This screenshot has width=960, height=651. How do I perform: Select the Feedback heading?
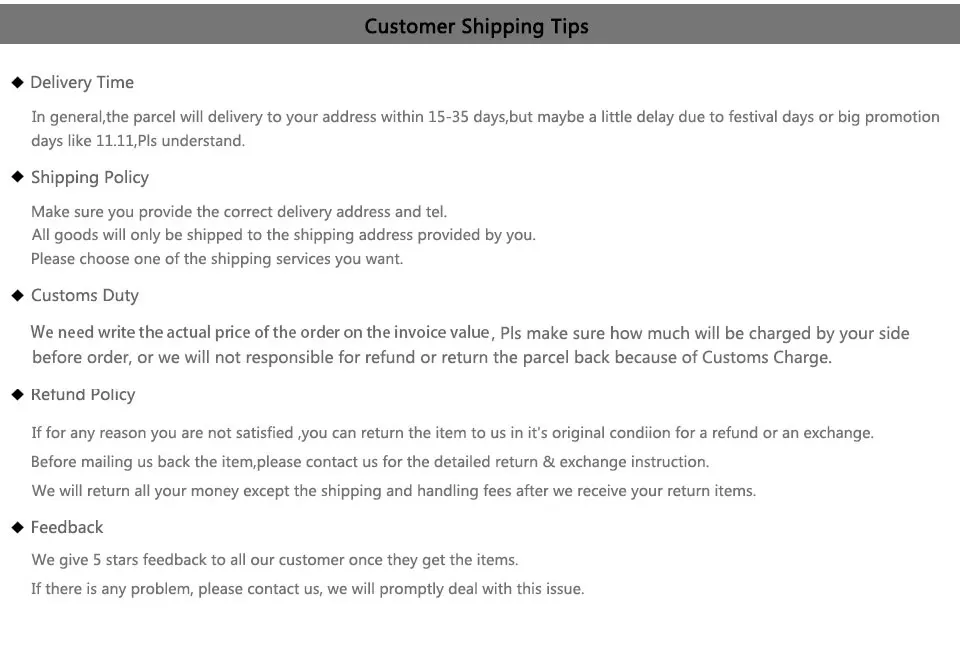(67, 527)
